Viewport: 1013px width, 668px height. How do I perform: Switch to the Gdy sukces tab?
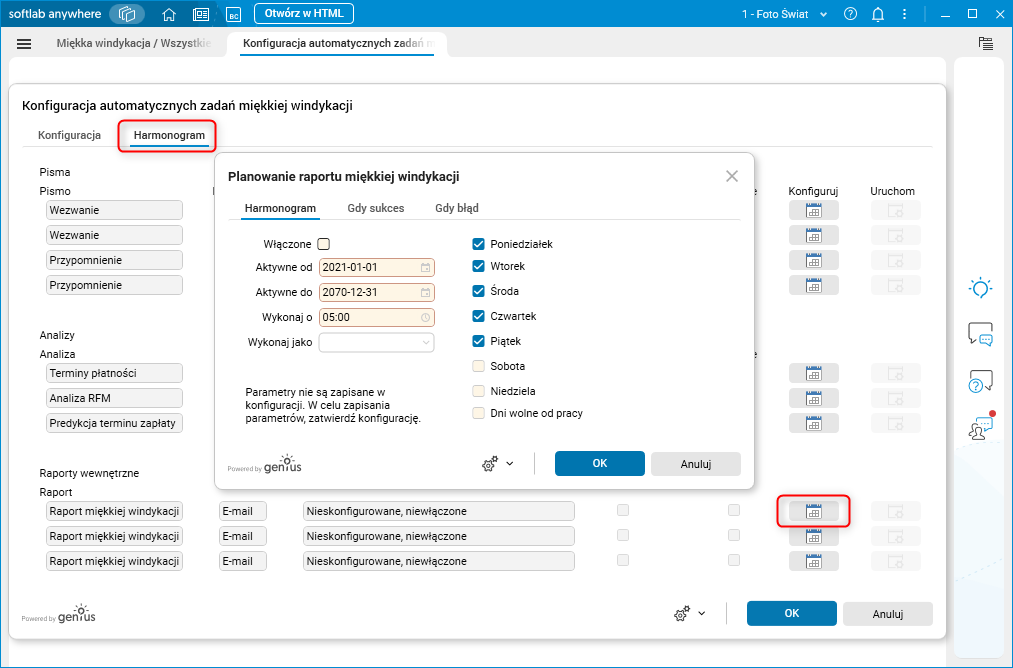click(x=375, y=208)
